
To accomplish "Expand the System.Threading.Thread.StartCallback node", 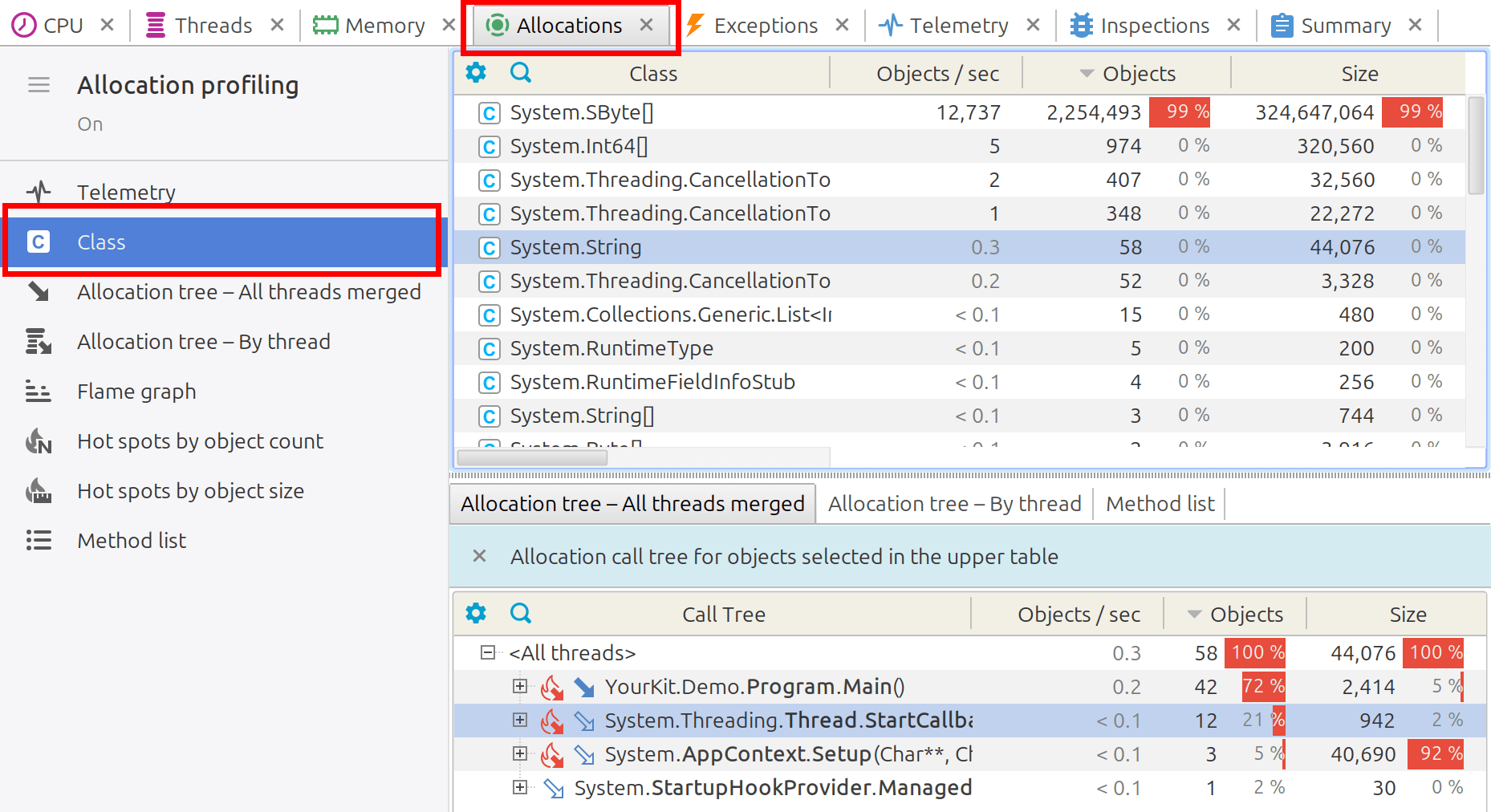I will (x=520, y=720).
